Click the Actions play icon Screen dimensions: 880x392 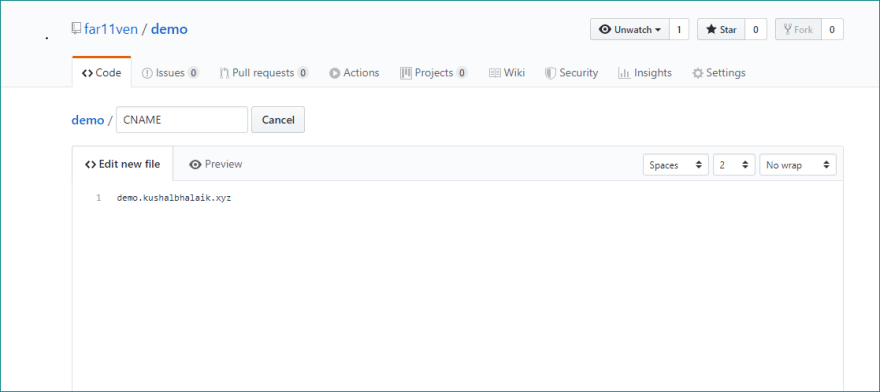(334, 73)
